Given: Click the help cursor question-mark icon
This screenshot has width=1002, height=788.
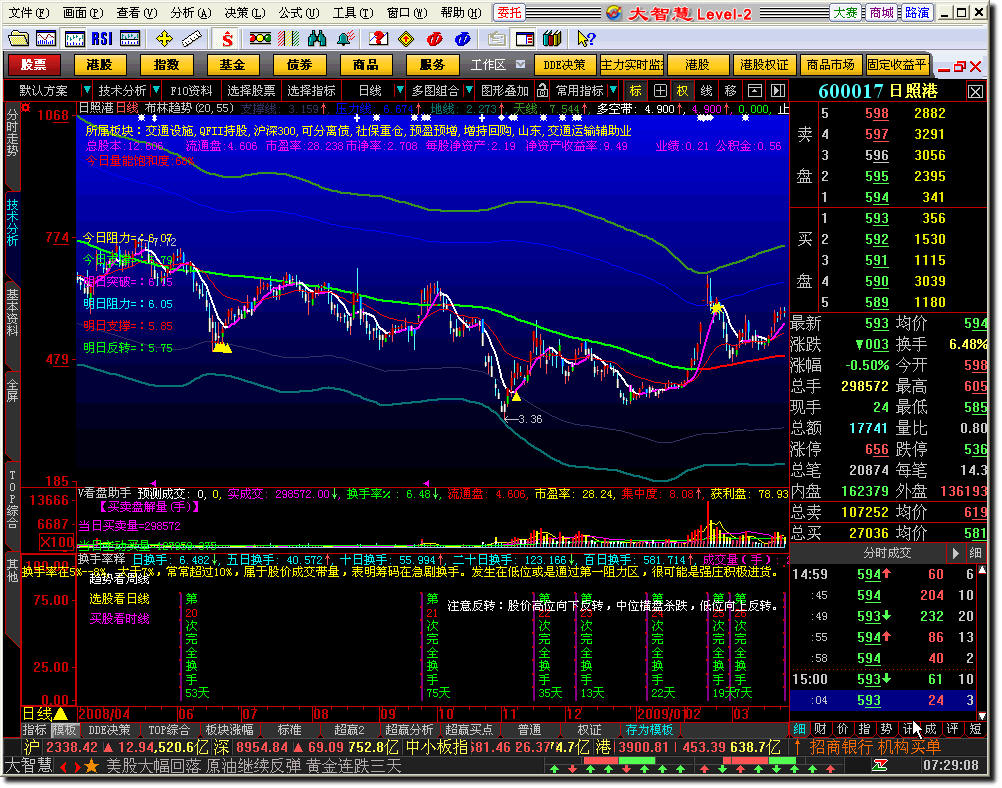Looking at the screenshot, I should 586,39.
